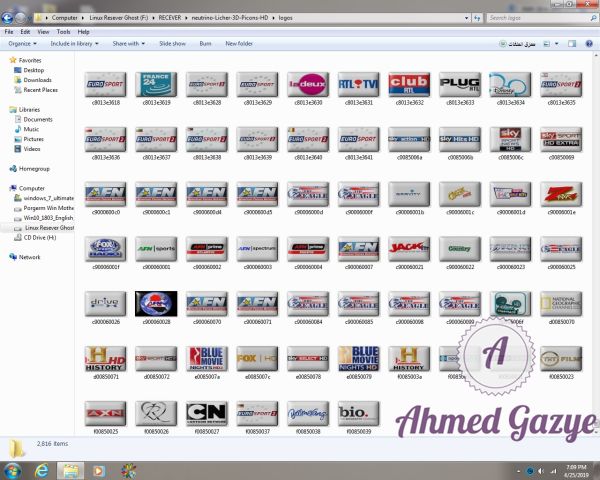Create a New folder

(239, 44)
